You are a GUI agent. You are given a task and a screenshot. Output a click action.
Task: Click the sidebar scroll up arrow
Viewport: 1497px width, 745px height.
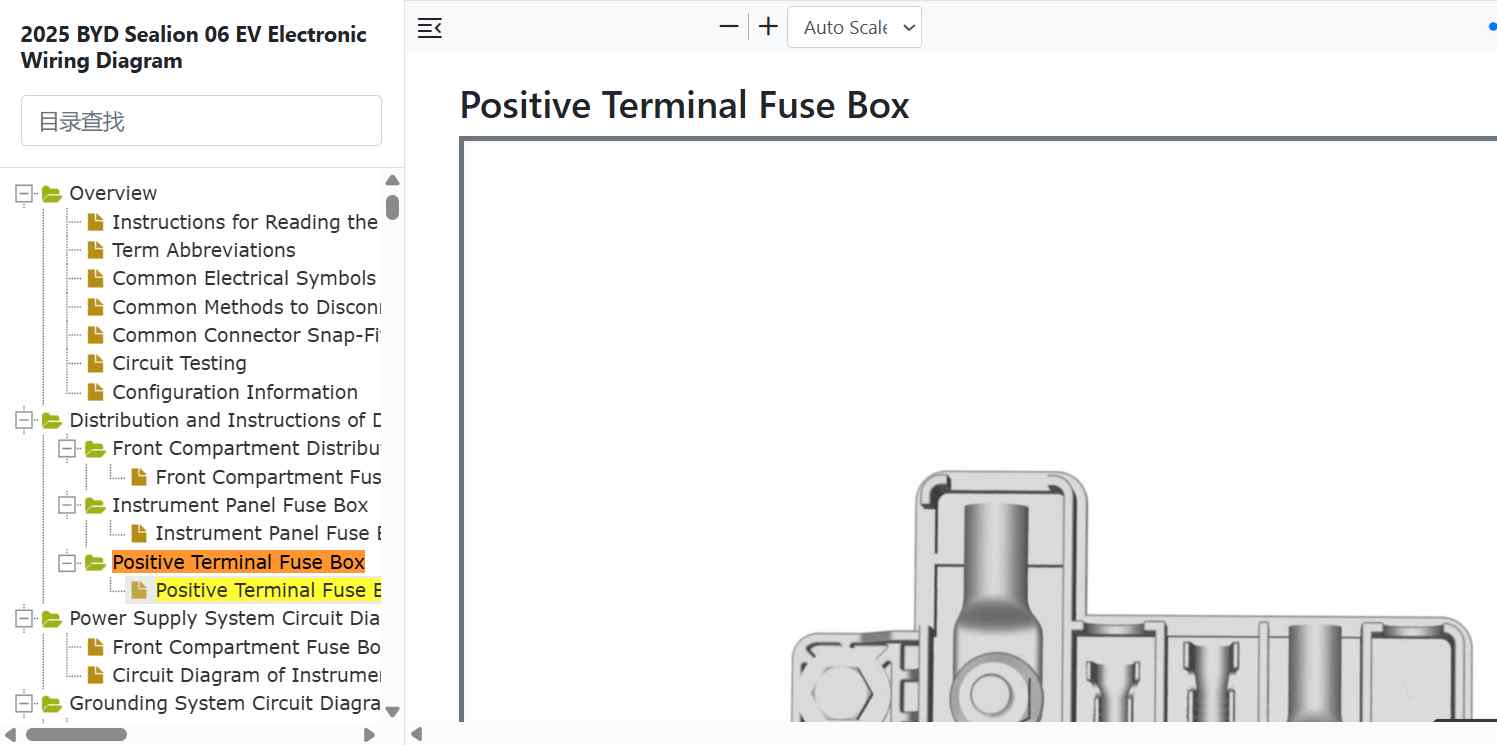(x=392, y=181)
